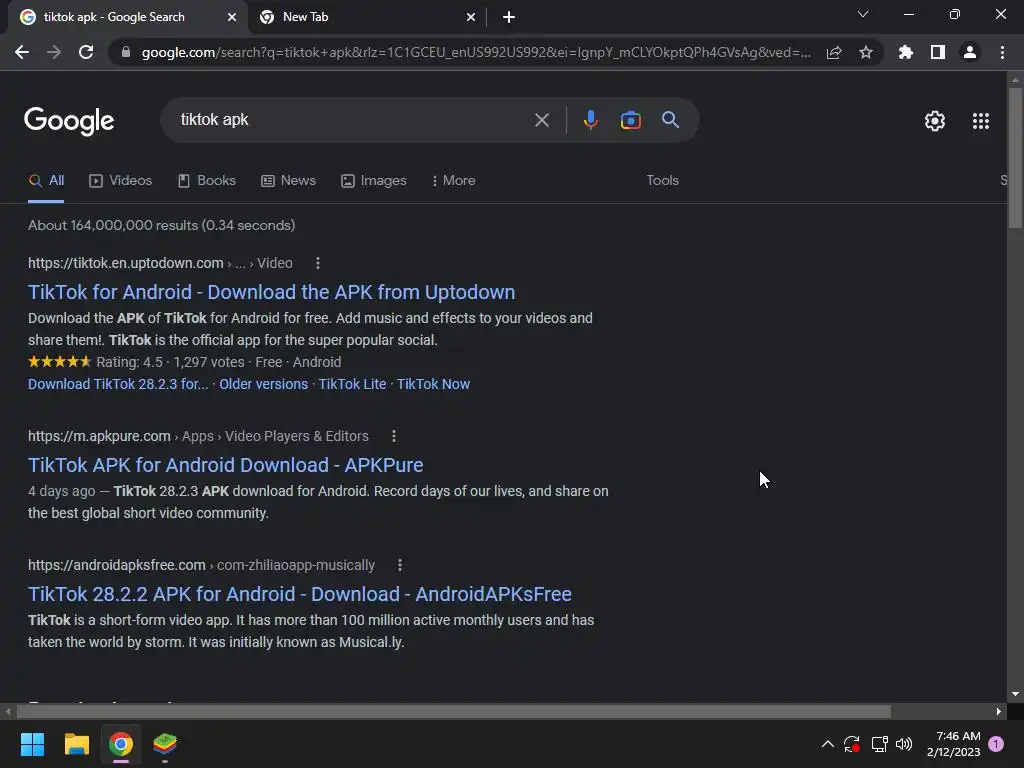
Task: Click the vertical scrollbar thumb
Action: [x=1015, y=158]
